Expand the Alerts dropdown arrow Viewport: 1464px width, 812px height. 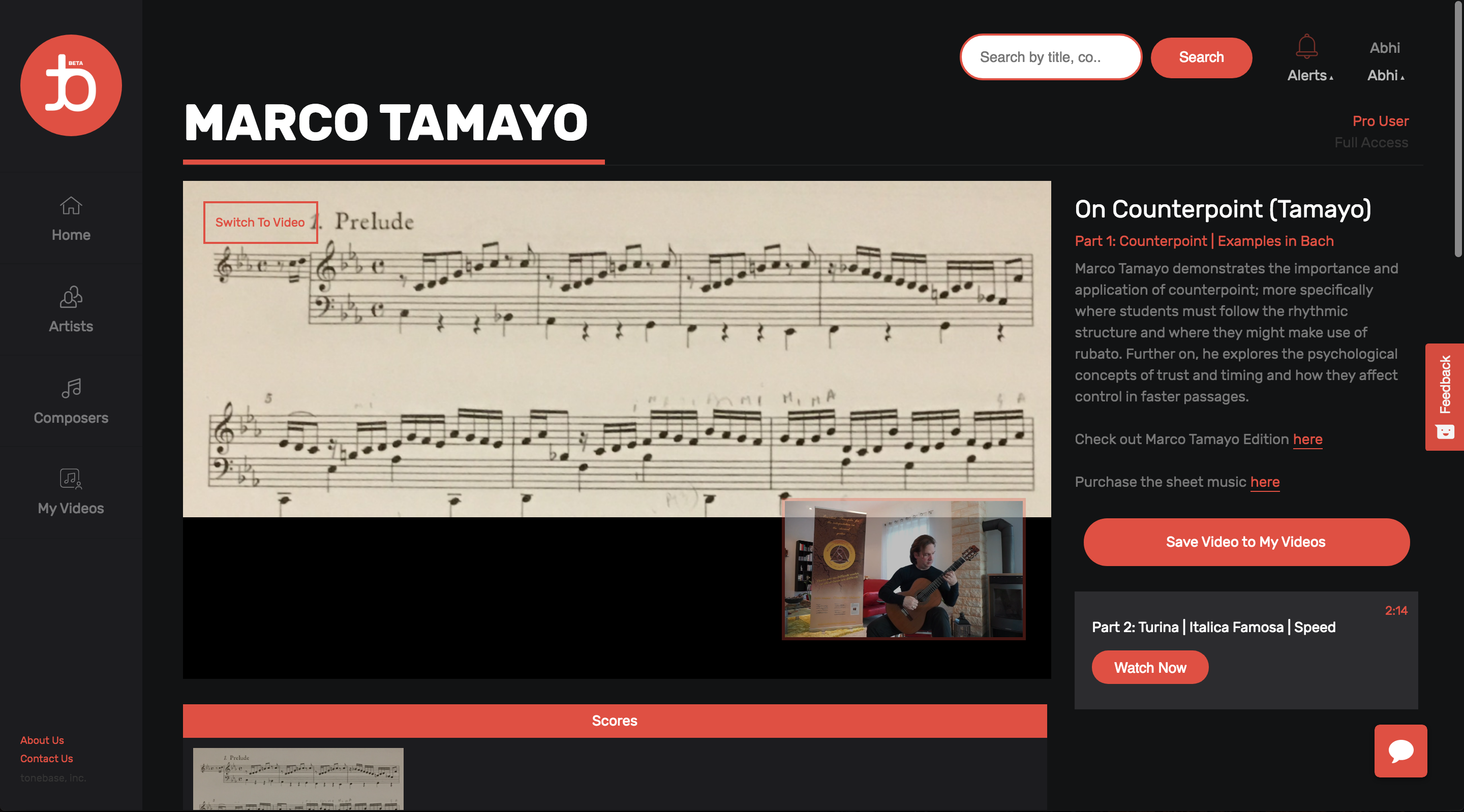[x=1333, y=77]
